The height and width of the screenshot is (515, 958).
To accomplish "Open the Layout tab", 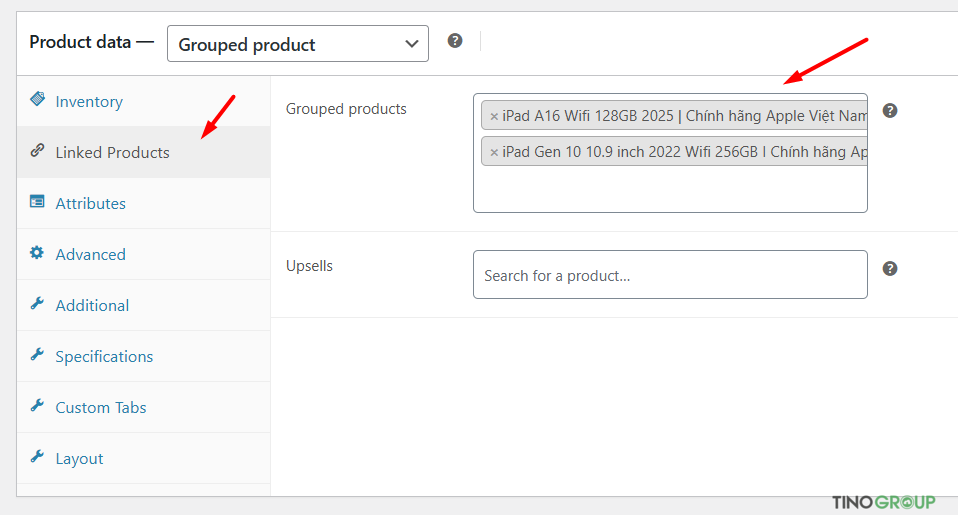I will (x=144, y=458).
